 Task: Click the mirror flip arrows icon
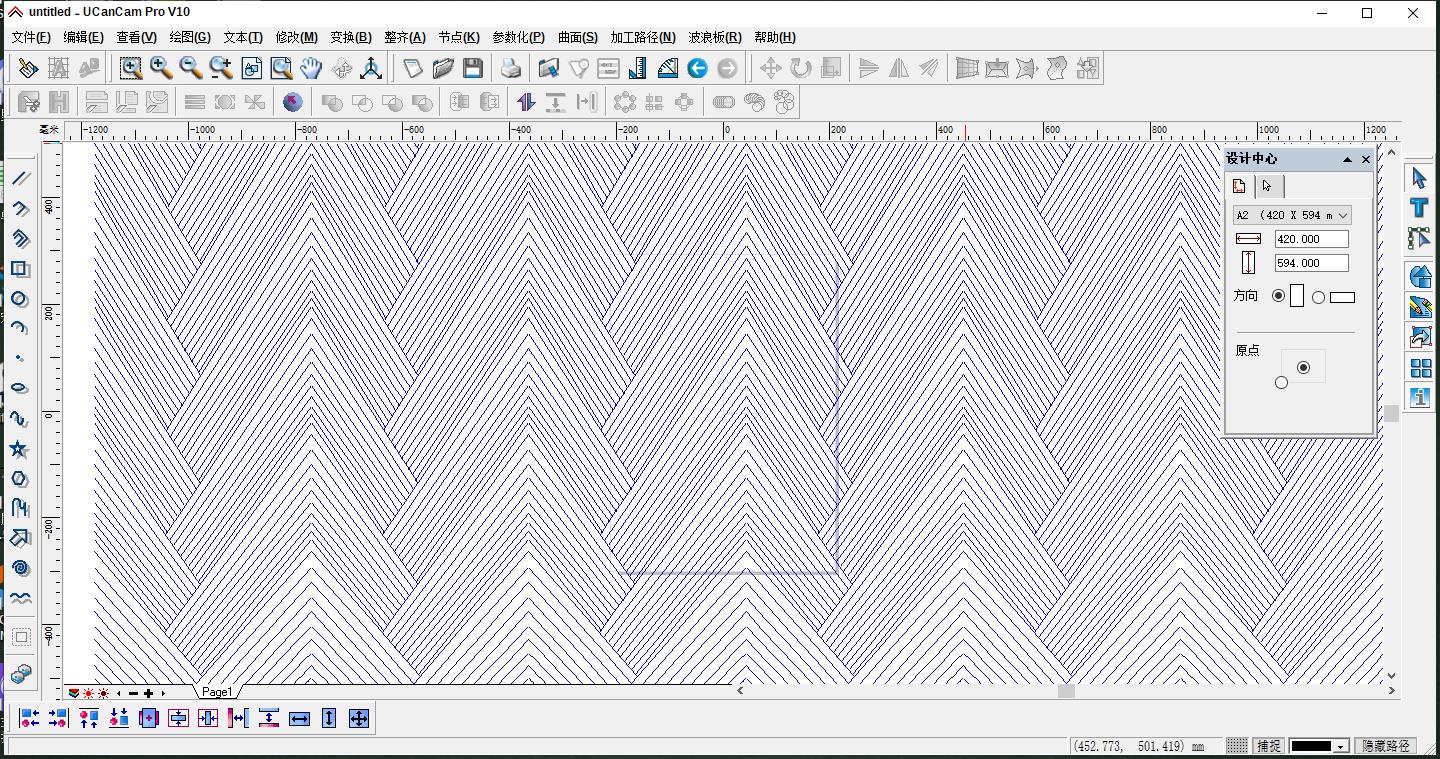(x=526, y=102)
